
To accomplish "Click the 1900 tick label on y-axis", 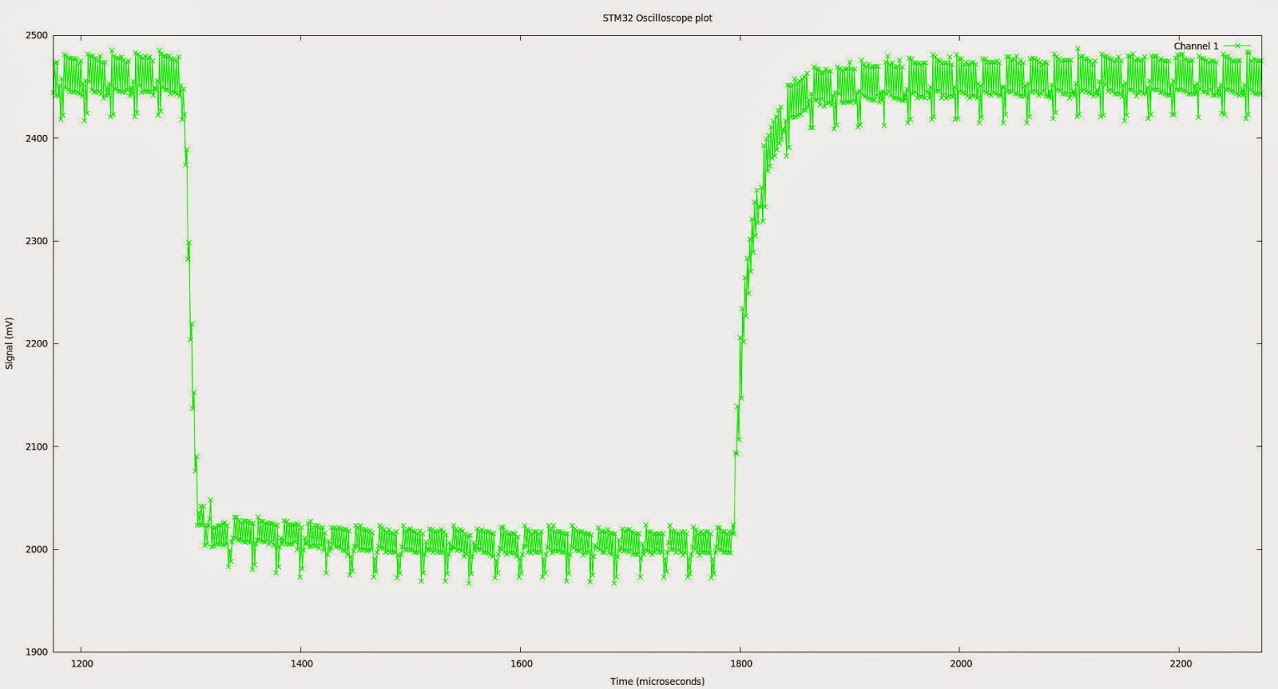I will coord(36,652).
